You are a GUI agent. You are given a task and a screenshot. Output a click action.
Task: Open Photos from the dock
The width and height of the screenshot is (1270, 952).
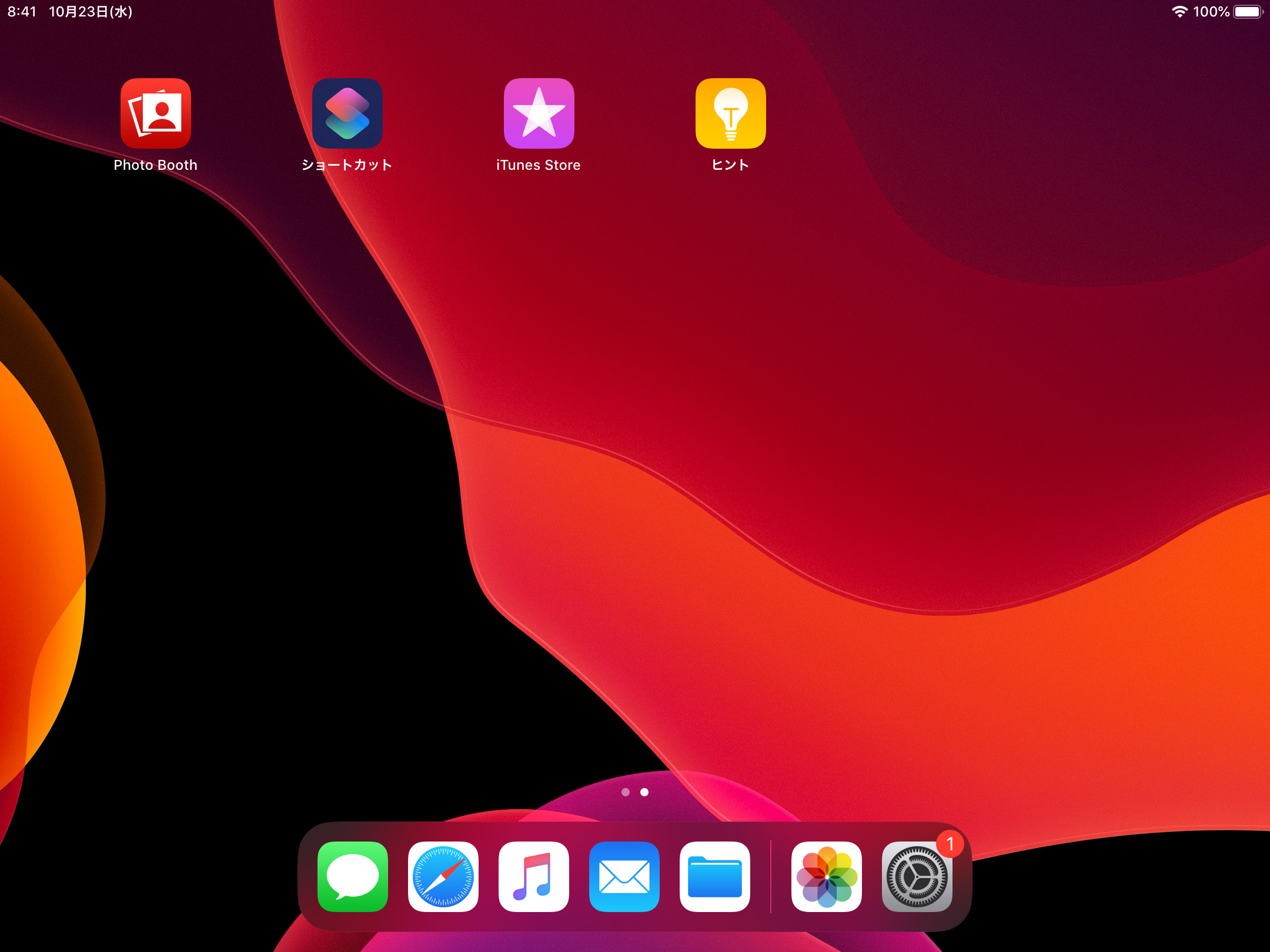[x=826, y=876]
